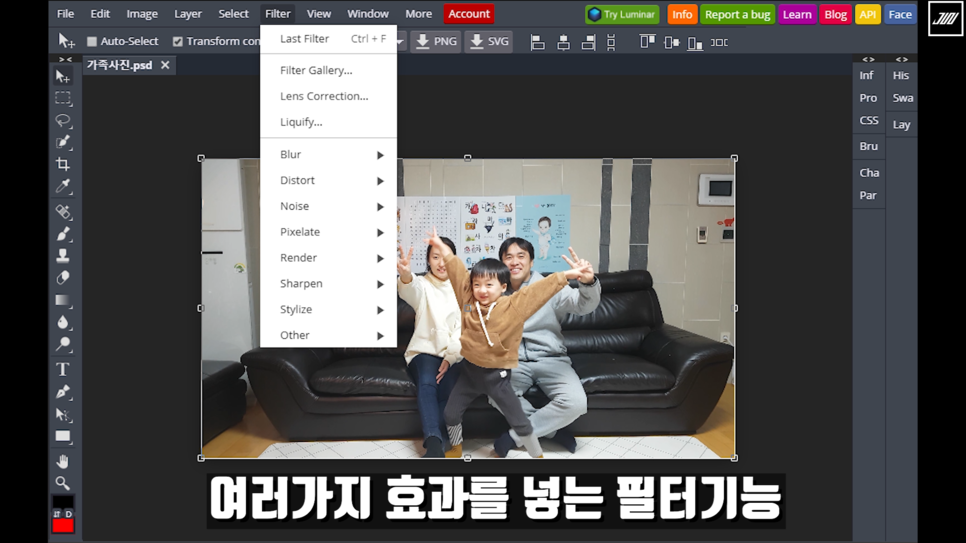Click the red background color swatch

coord(63,526)
